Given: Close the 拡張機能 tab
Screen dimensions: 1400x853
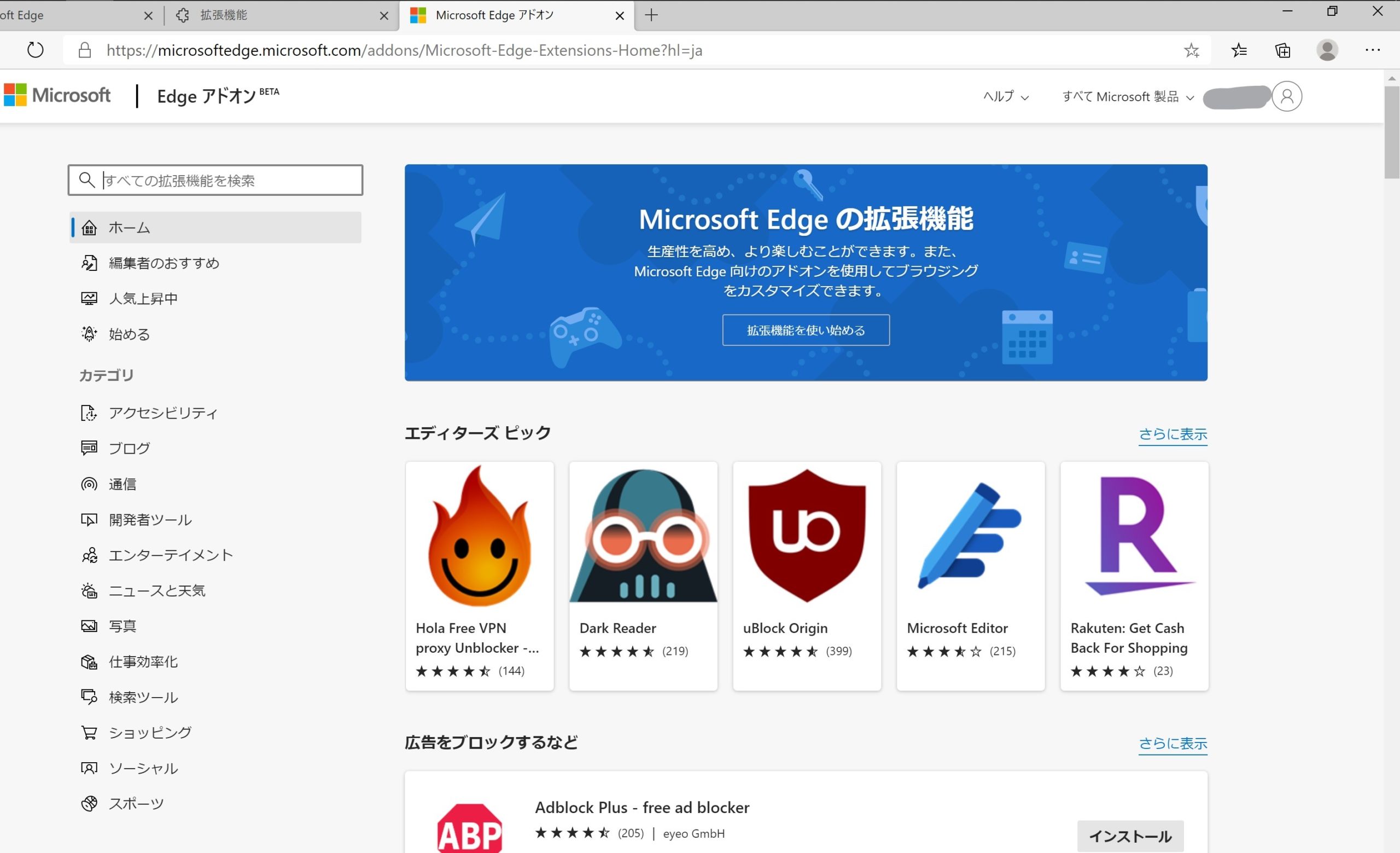Looking at the screenshot, I should tap(384, 16).
